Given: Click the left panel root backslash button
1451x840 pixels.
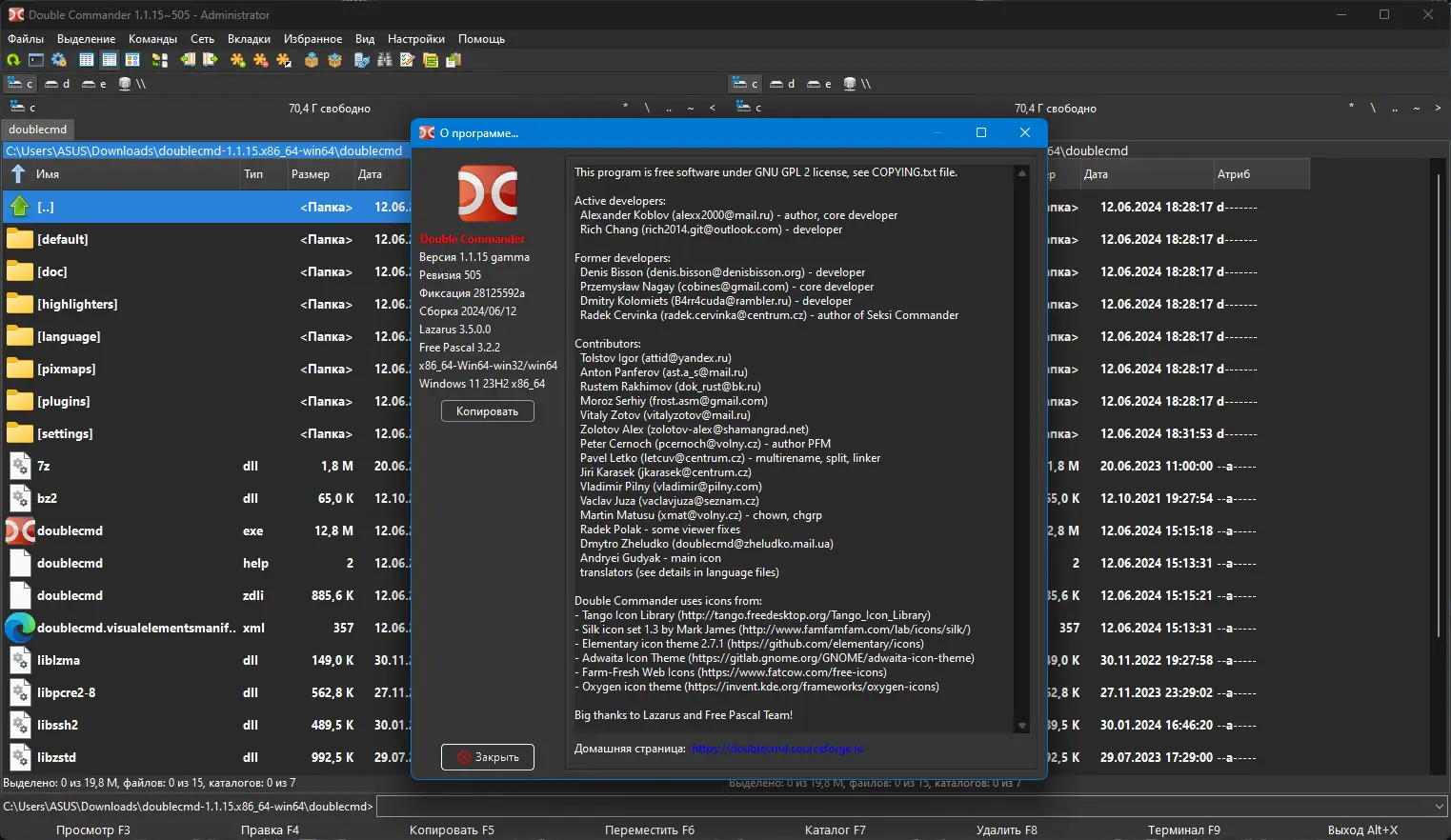Looking at the screenshot, I should point(647,108).
